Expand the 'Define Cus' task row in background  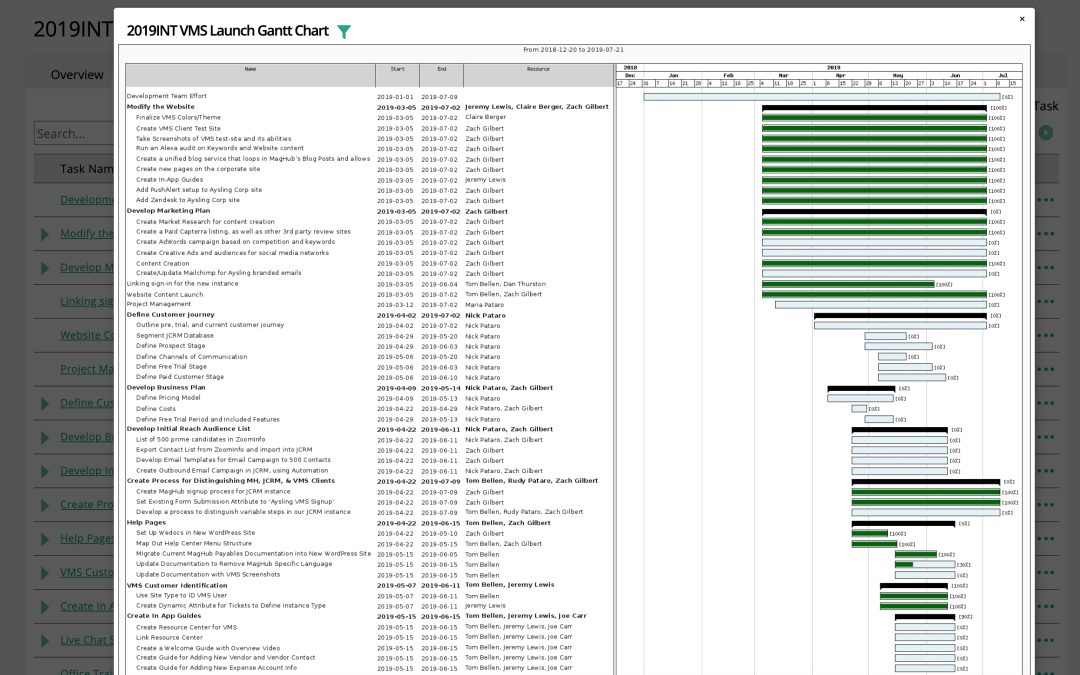(x=45, y=404)
